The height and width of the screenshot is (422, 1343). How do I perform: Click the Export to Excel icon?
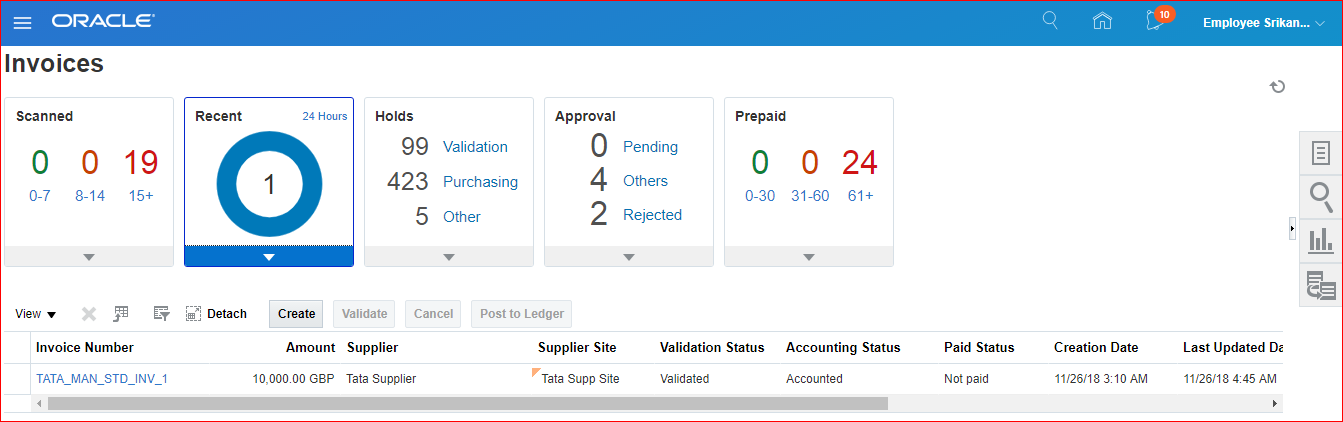121,314
